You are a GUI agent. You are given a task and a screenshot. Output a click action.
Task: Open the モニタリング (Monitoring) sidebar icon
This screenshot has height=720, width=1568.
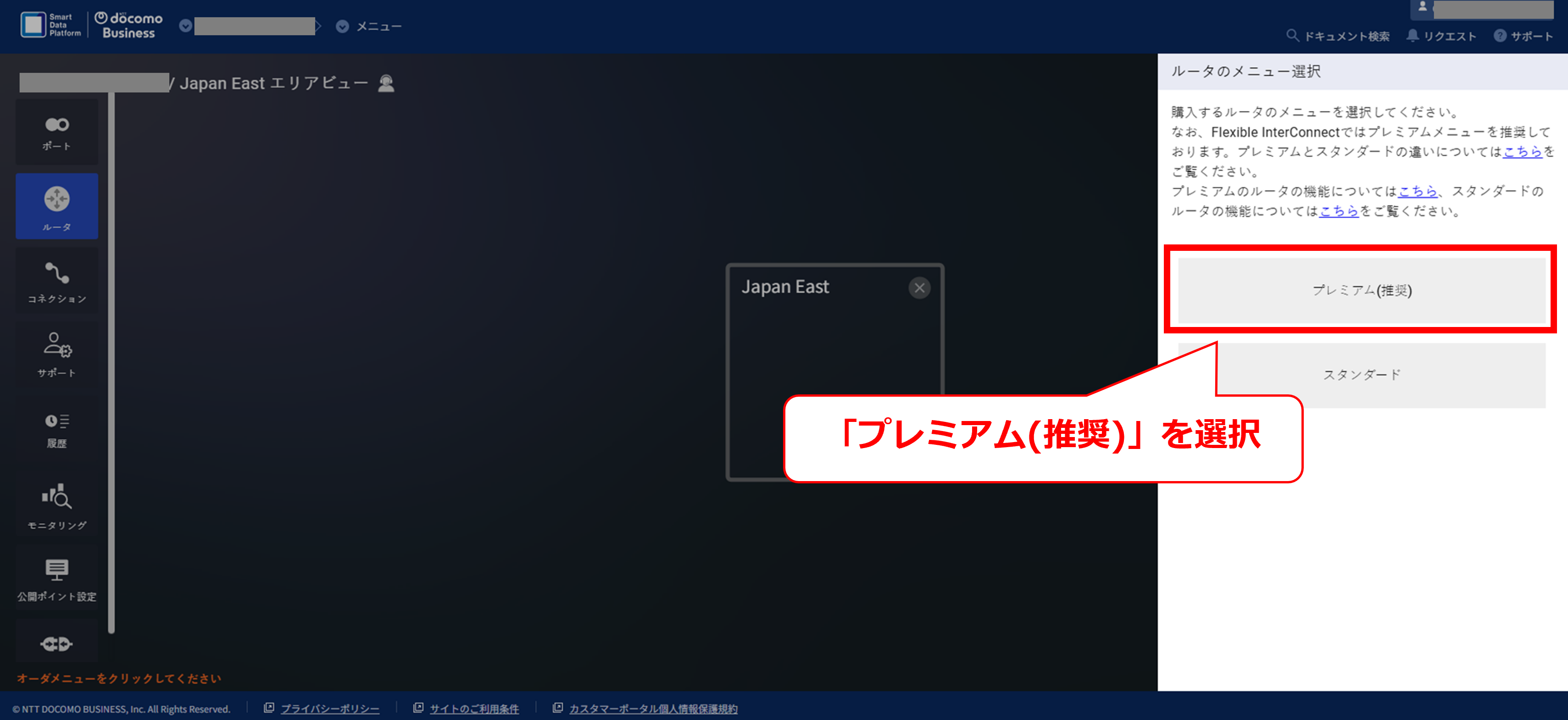pos(56,505)
